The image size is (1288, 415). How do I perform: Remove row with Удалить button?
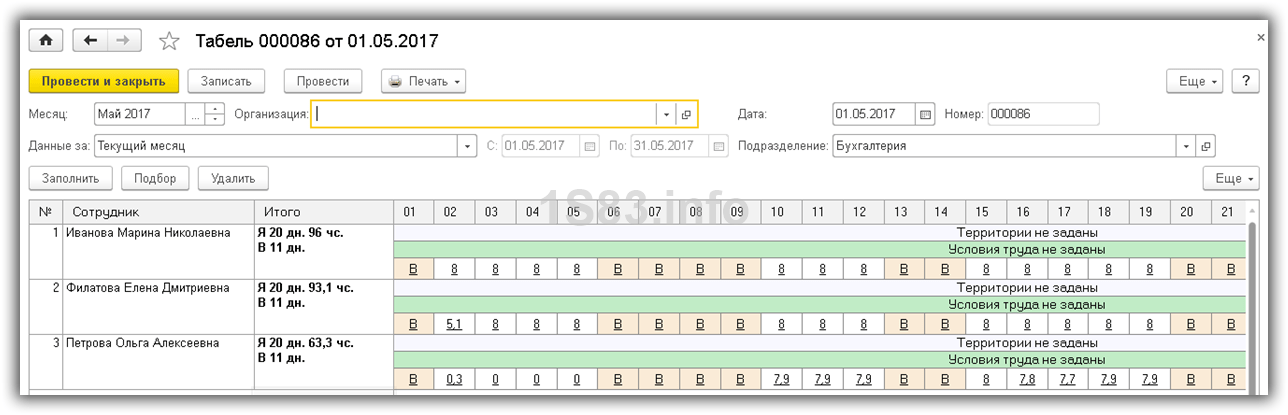pyautogui.click(x=233, y=178)
